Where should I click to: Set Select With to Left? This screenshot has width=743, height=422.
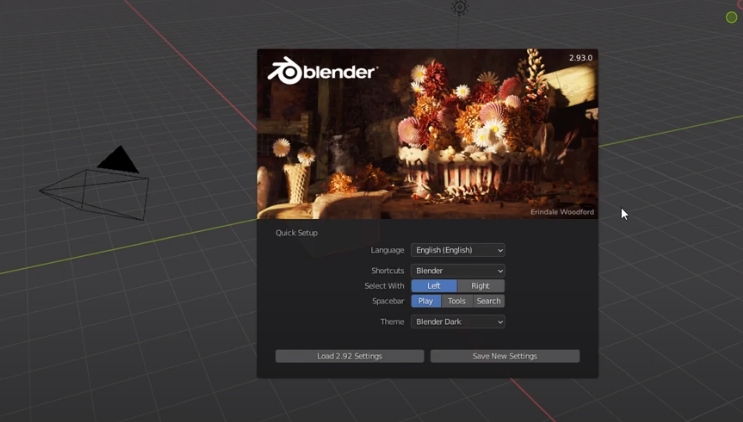pyautogui.click(x=434, y=286)
